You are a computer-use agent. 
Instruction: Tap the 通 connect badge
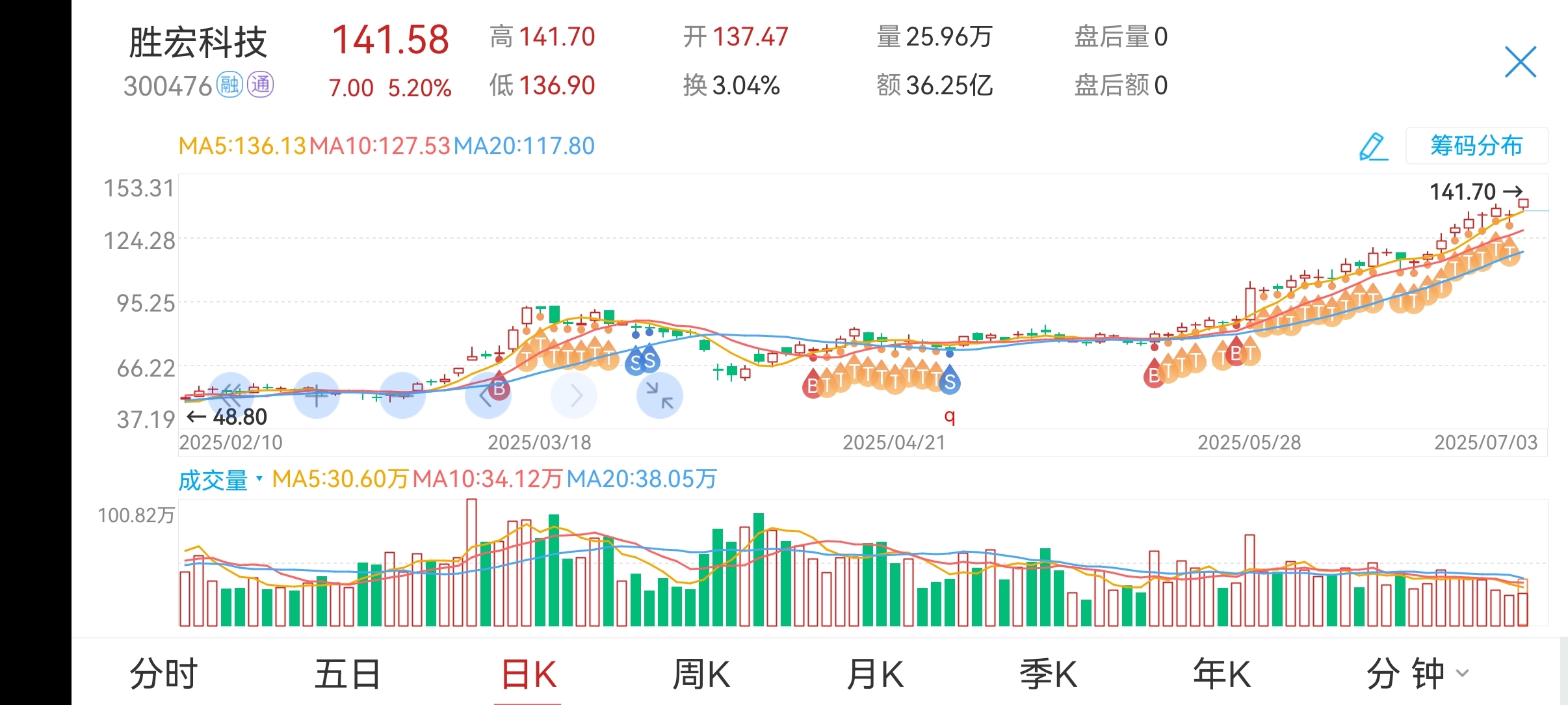pyautogui.click(x=260, y=85)
